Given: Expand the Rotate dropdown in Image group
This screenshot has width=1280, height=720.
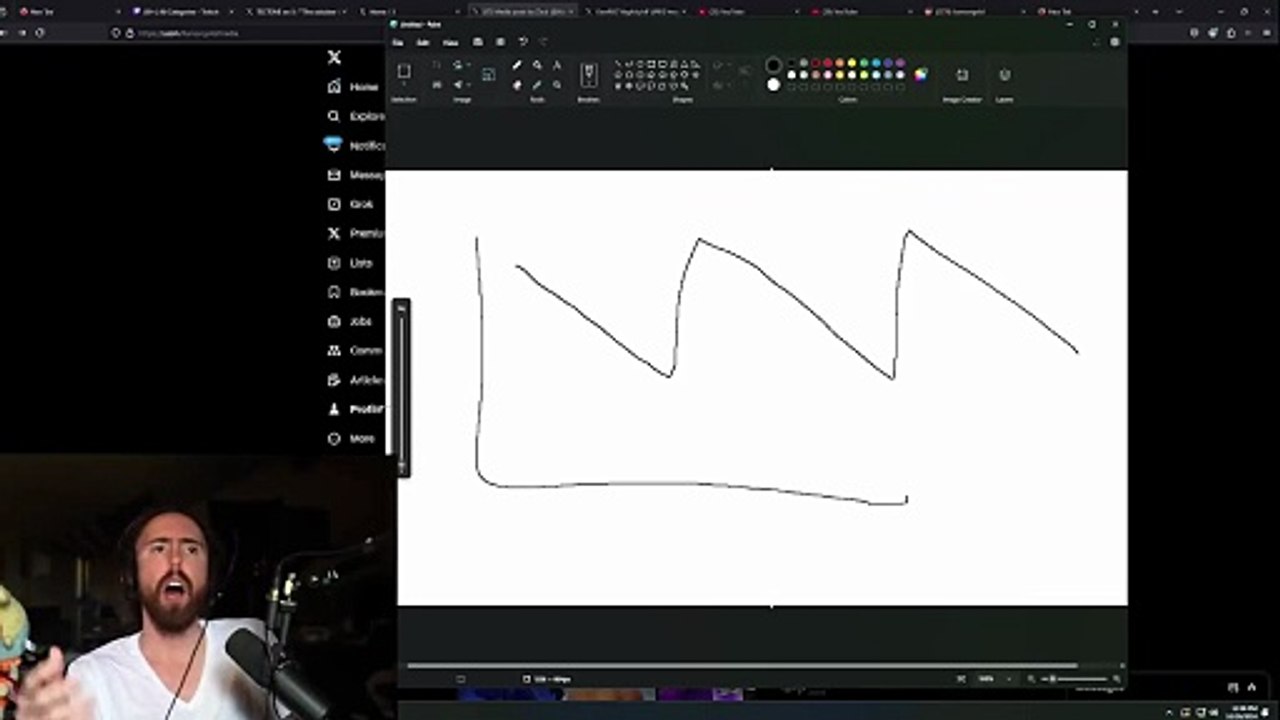Looking at the screenshot, I should click(x=469, y=65).
